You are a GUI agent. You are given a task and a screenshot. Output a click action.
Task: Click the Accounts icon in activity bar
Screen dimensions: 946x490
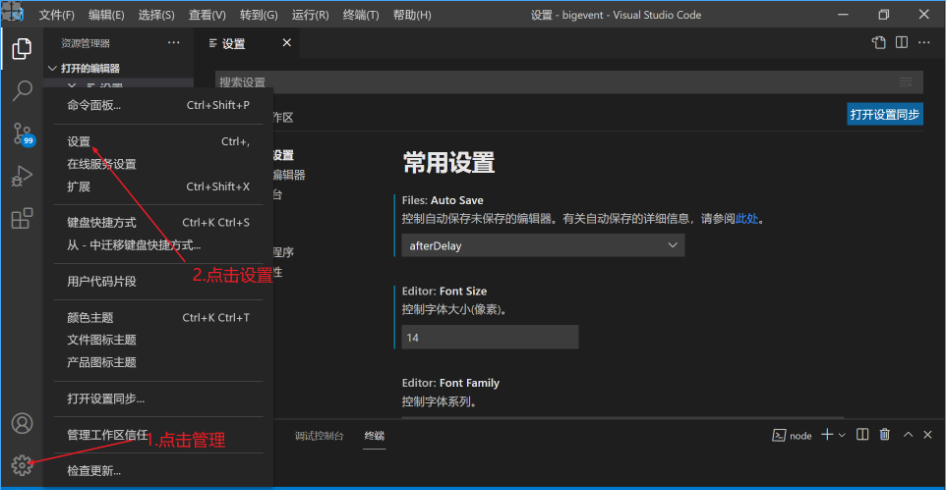pyautogui.click(x=22, y=423)
